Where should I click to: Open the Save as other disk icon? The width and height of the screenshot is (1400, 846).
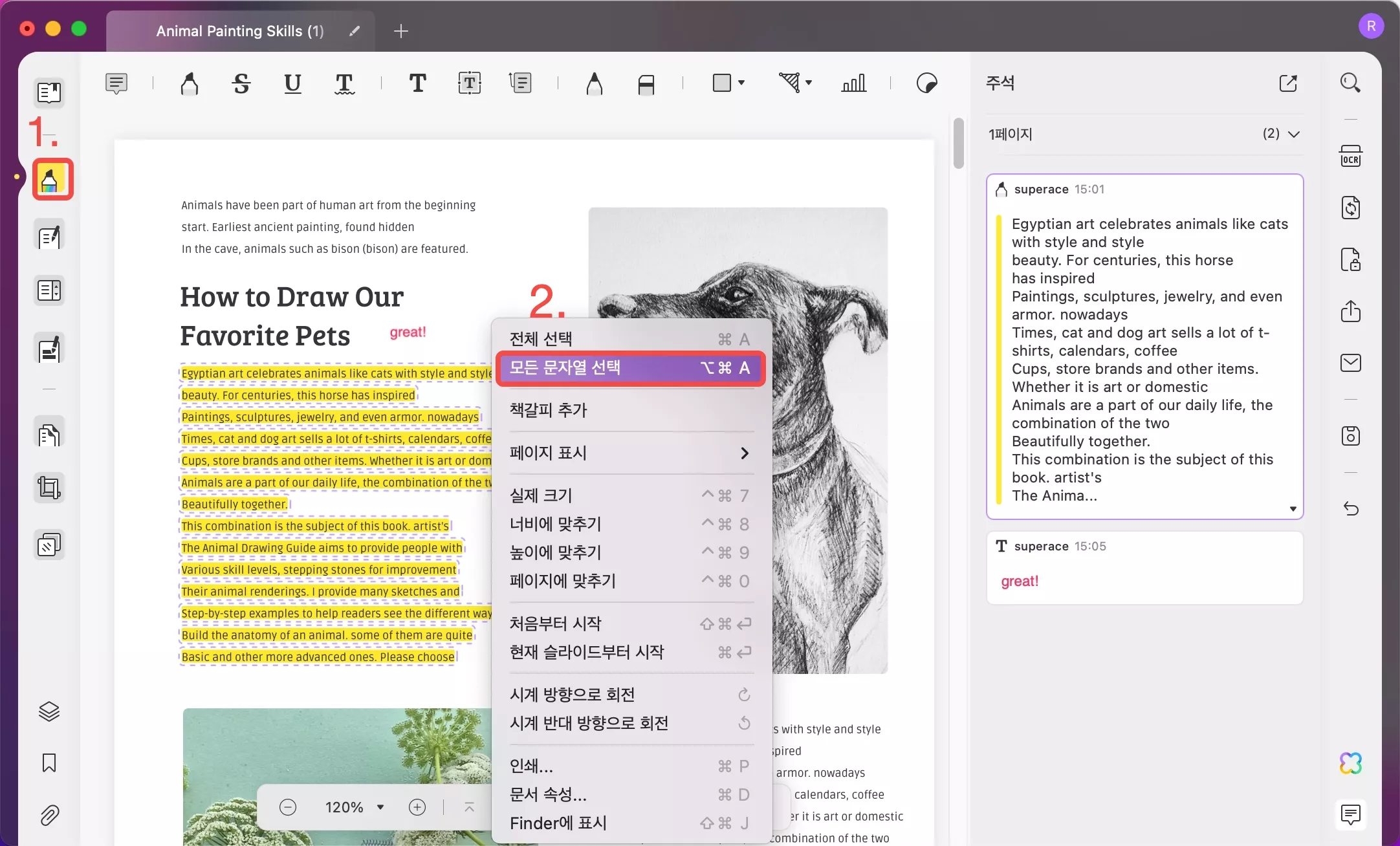(1350, 436)
